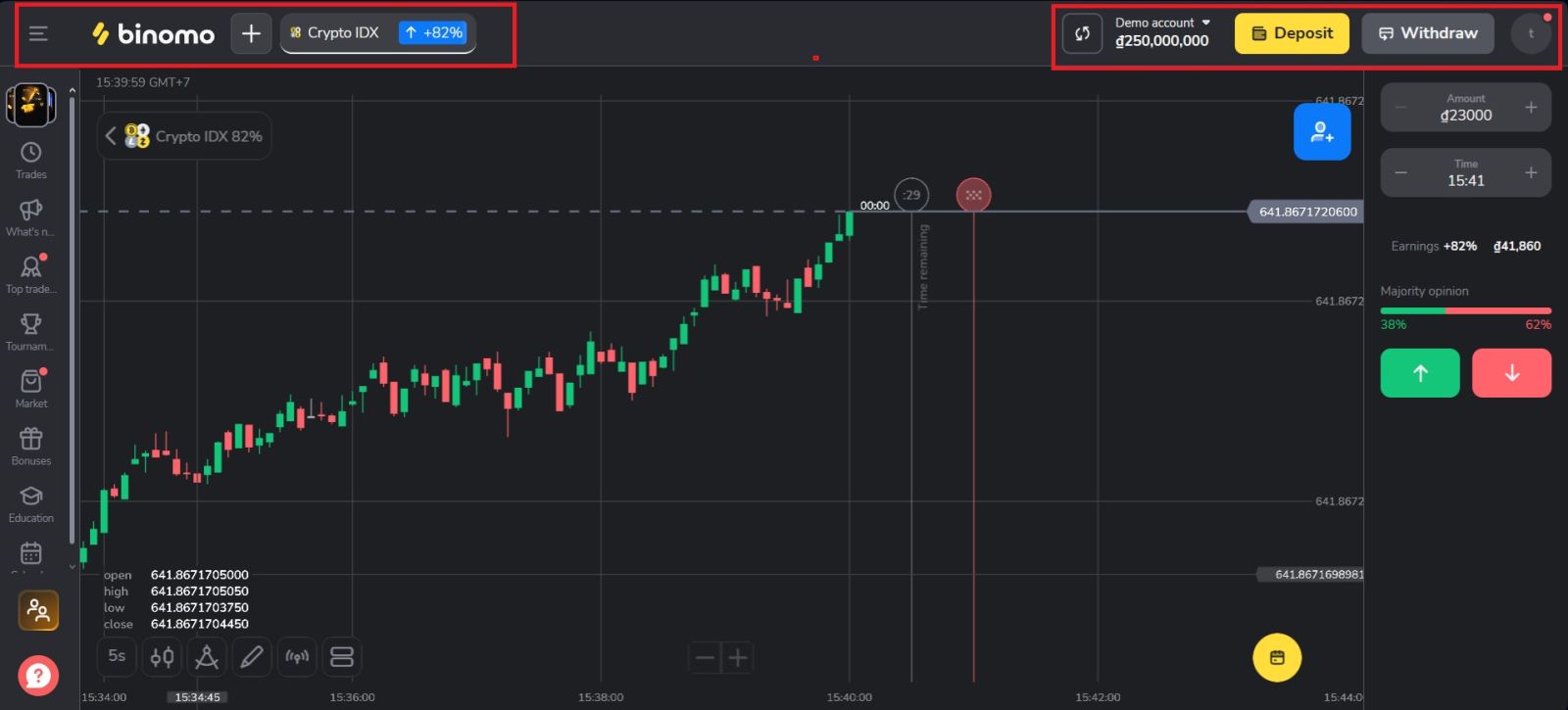Open the hamburger main menu
This screenshot has width=1568, height=710.
[38, 34]
